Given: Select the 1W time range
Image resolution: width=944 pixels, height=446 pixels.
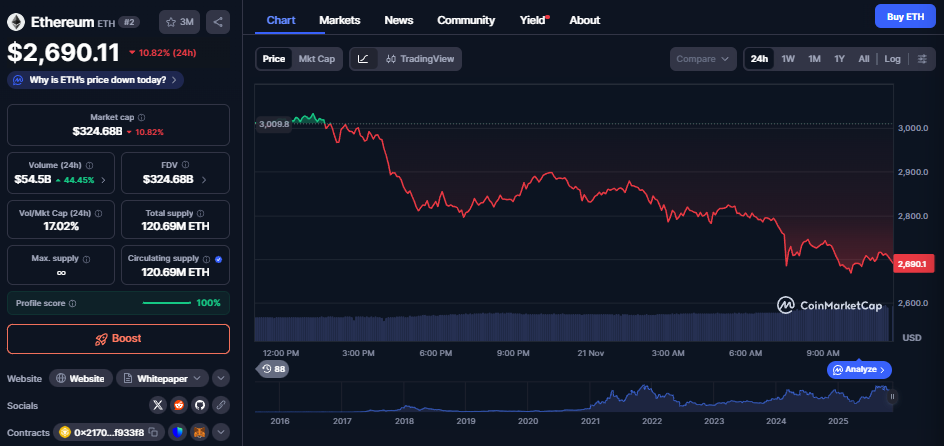Looking at the screenshot, I should [788, 59].
